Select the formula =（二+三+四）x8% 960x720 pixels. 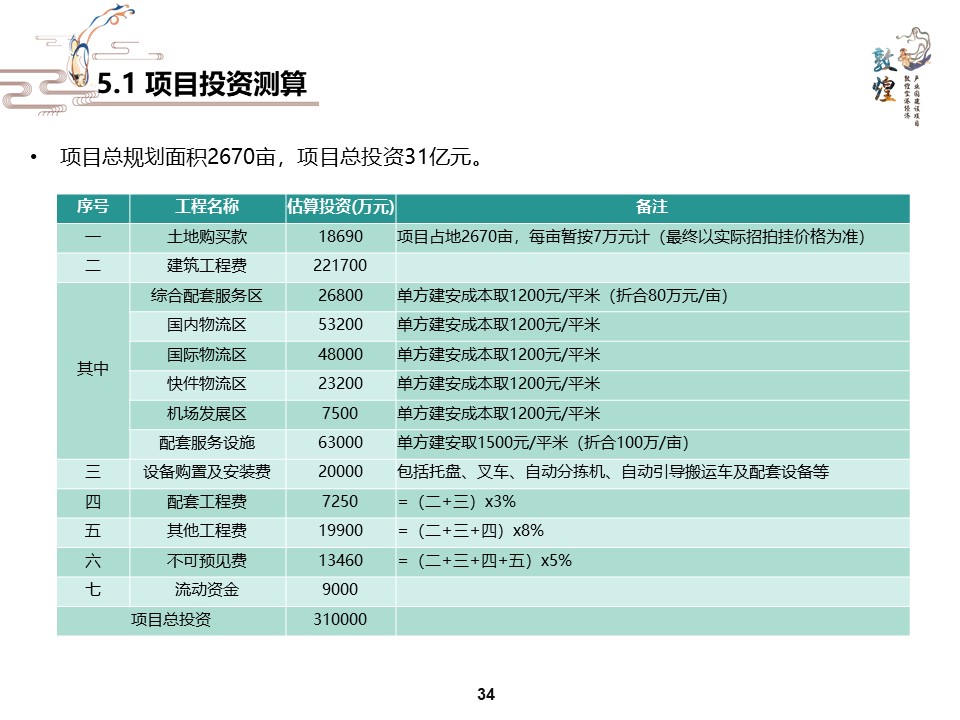click(x=470, y=531)
